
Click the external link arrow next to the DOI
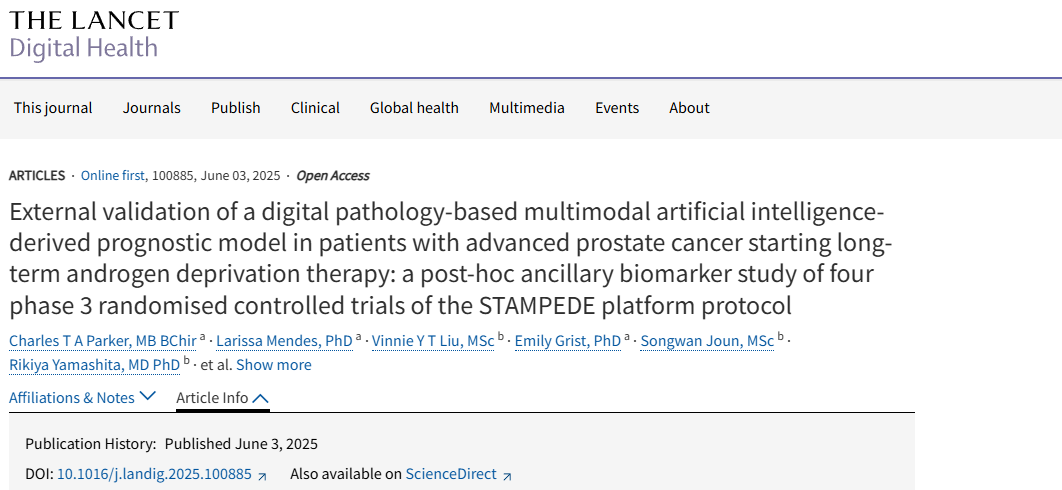pos(263,476)
